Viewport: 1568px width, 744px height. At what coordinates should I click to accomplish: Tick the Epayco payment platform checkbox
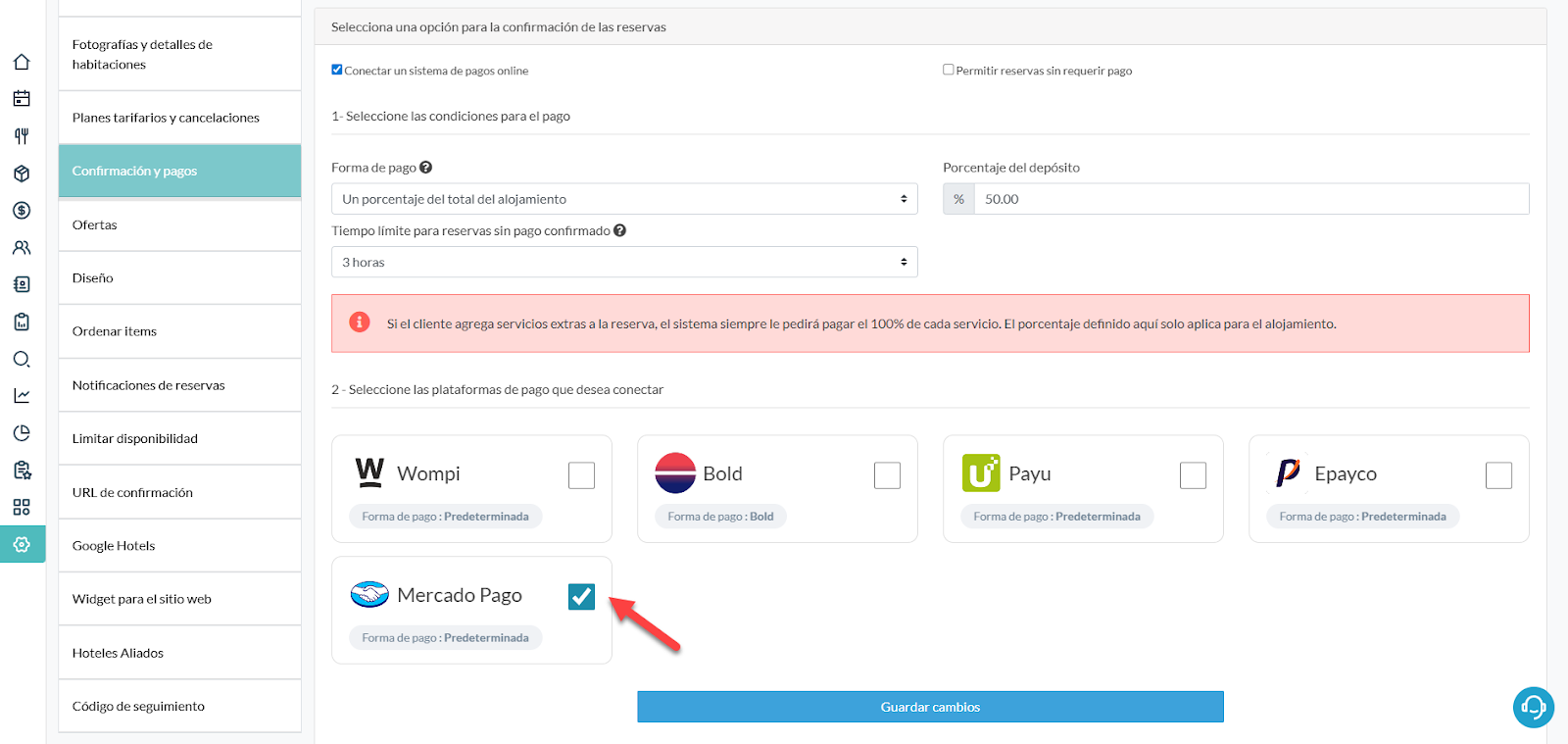(1498, 475)
